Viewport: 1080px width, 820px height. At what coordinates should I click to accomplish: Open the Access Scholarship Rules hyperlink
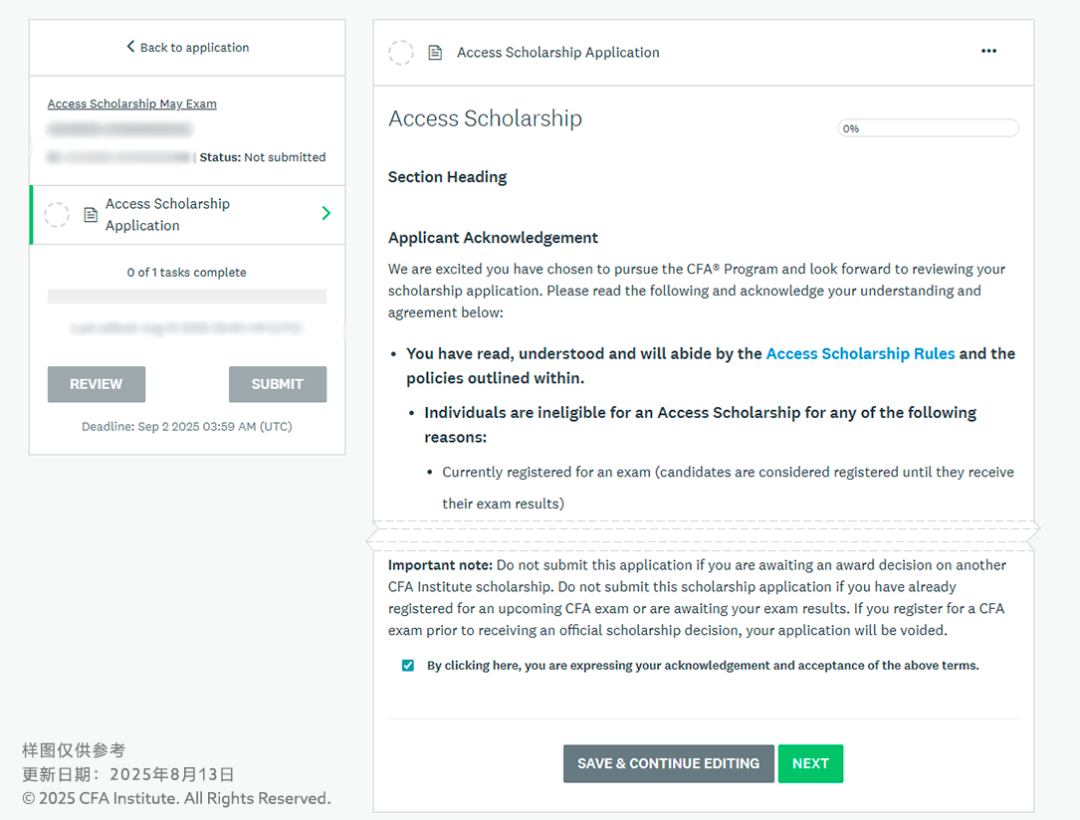[x=860, y=354]
